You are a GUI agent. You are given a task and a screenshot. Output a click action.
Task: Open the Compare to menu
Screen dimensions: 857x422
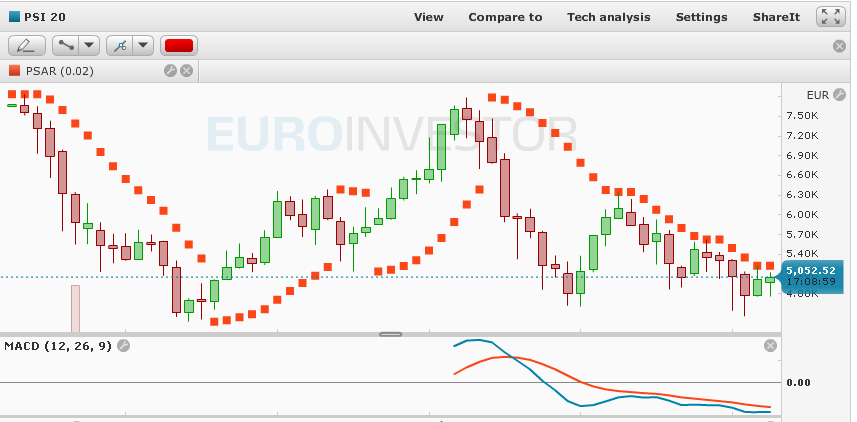point(505,17)
